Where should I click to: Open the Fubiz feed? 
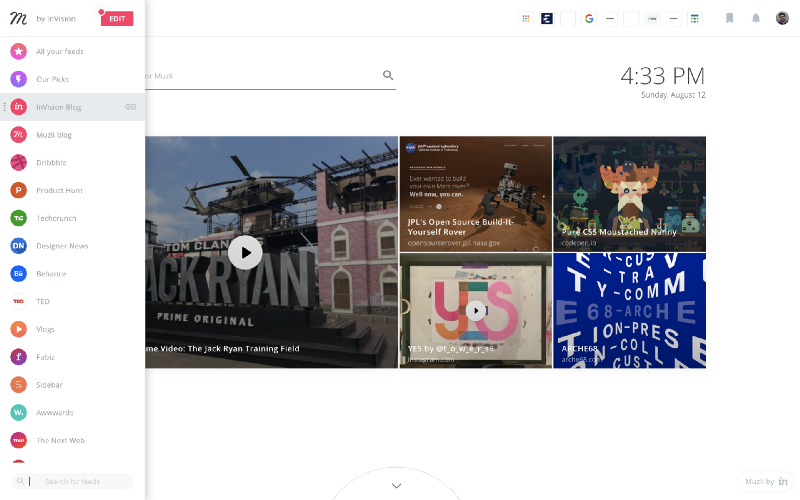point(72,357)
